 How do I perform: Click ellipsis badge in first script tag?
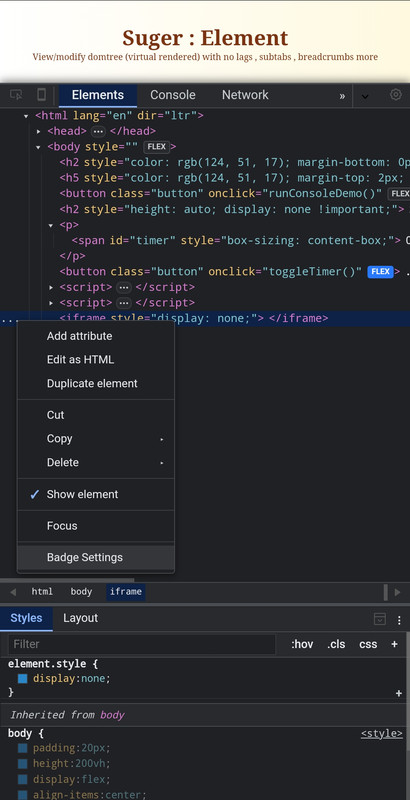click(x=123, y=287)
